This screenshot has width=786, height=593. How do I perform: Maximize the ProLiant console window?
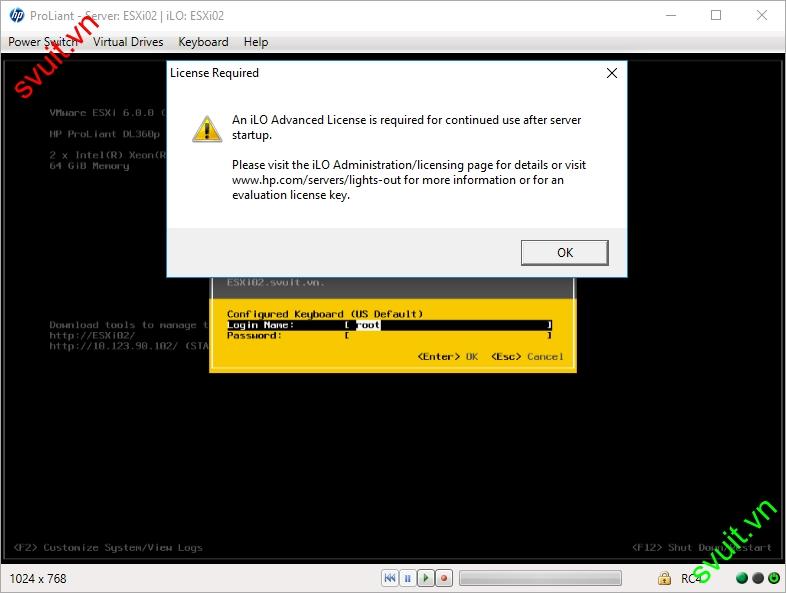[716, 16]
